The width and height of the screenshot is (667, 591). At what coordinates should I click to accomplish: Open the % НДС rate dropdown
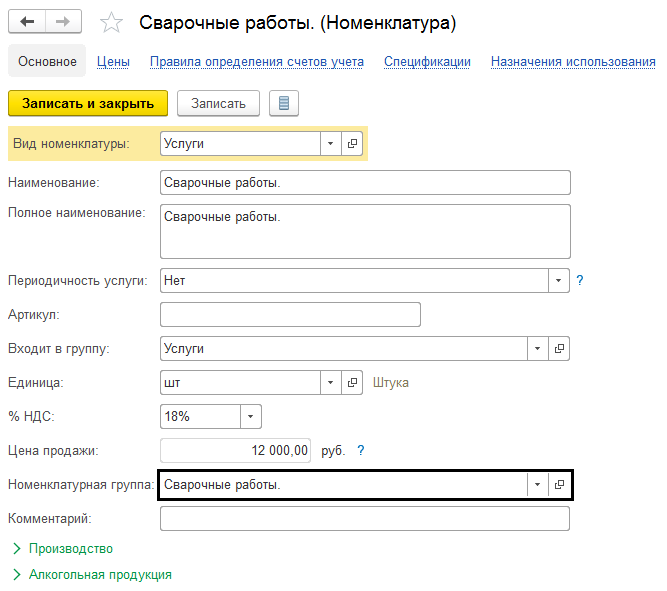(250, 416)
